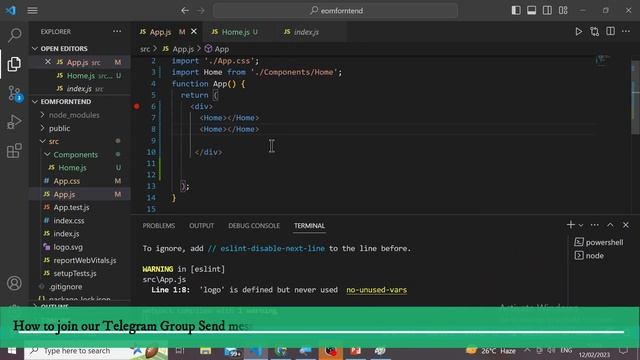640x360 pixels.
Task: Collapse the EOMFORNTEND folder section
Action: pos(81,102)
